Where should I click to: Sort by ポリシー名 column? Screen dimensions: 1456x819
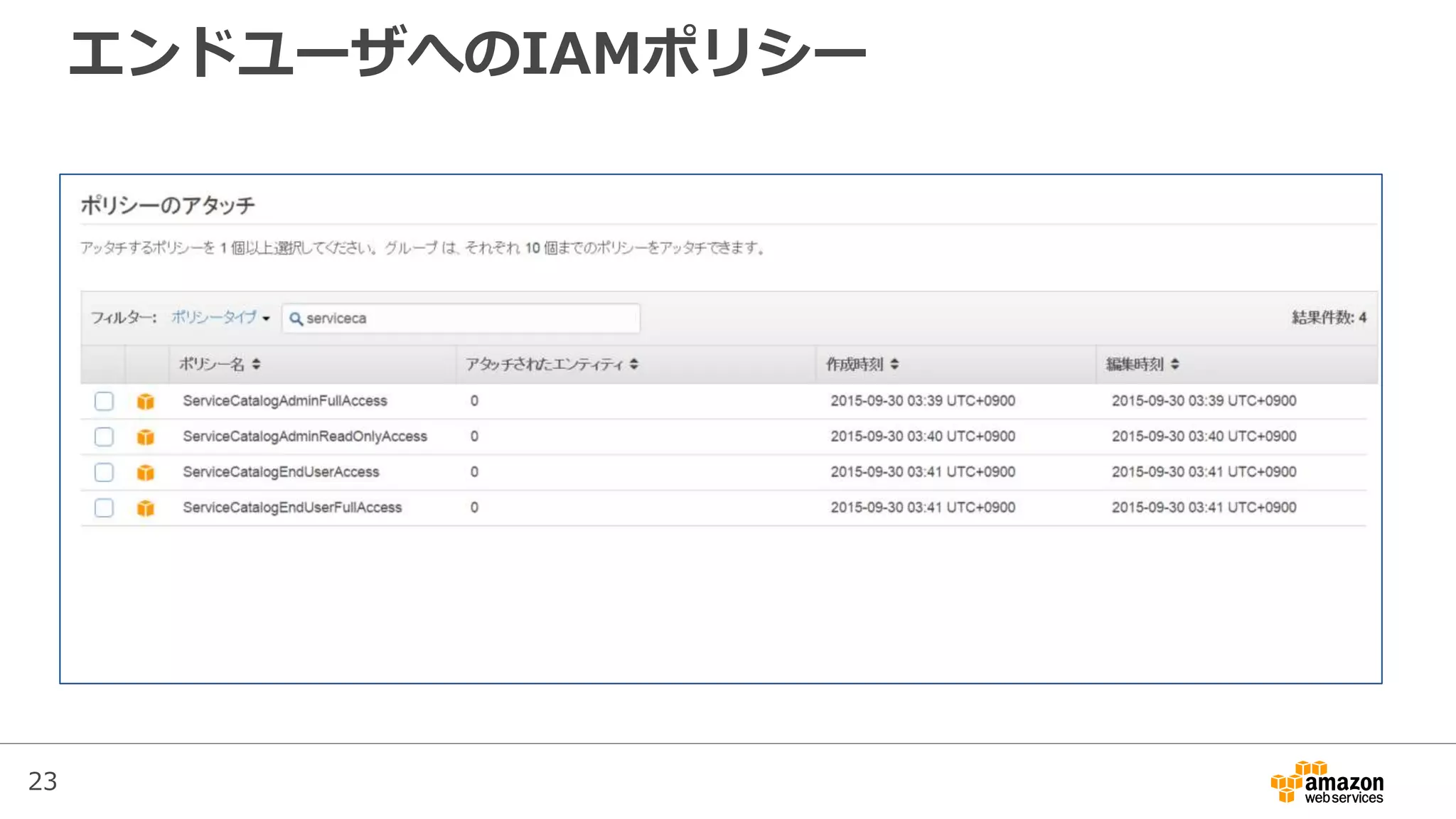pos(220,364)
